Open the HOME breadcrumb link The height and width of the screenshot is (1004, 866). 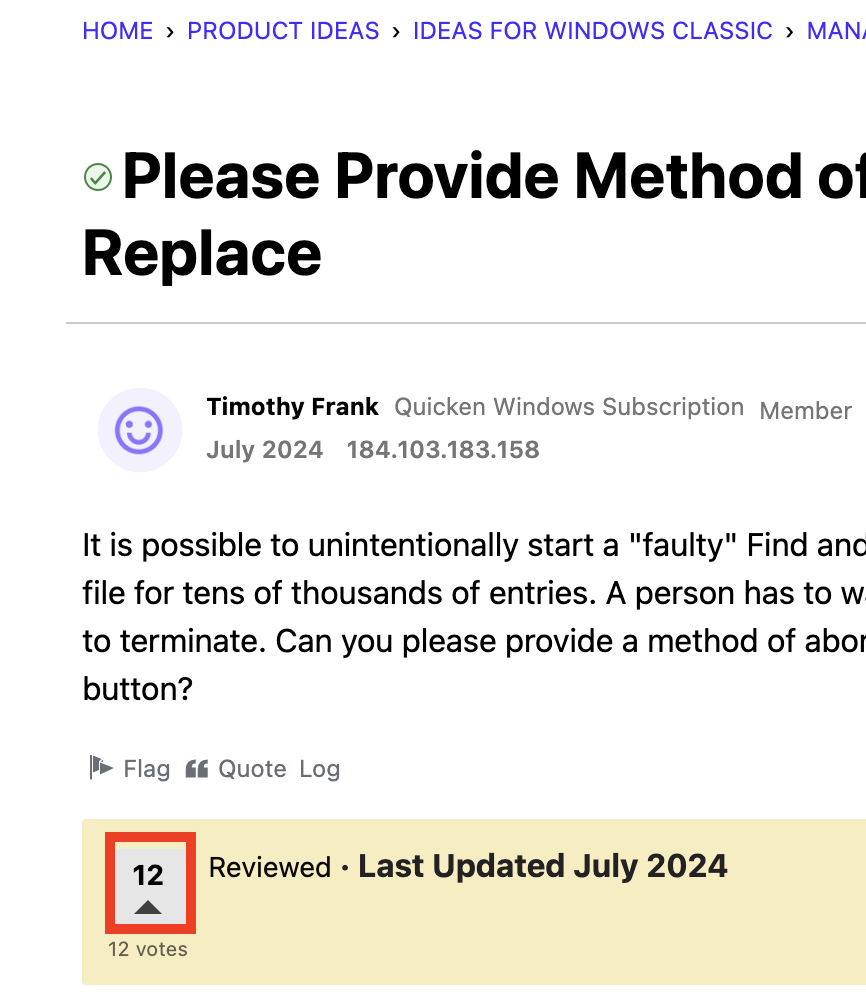[117, 31]
